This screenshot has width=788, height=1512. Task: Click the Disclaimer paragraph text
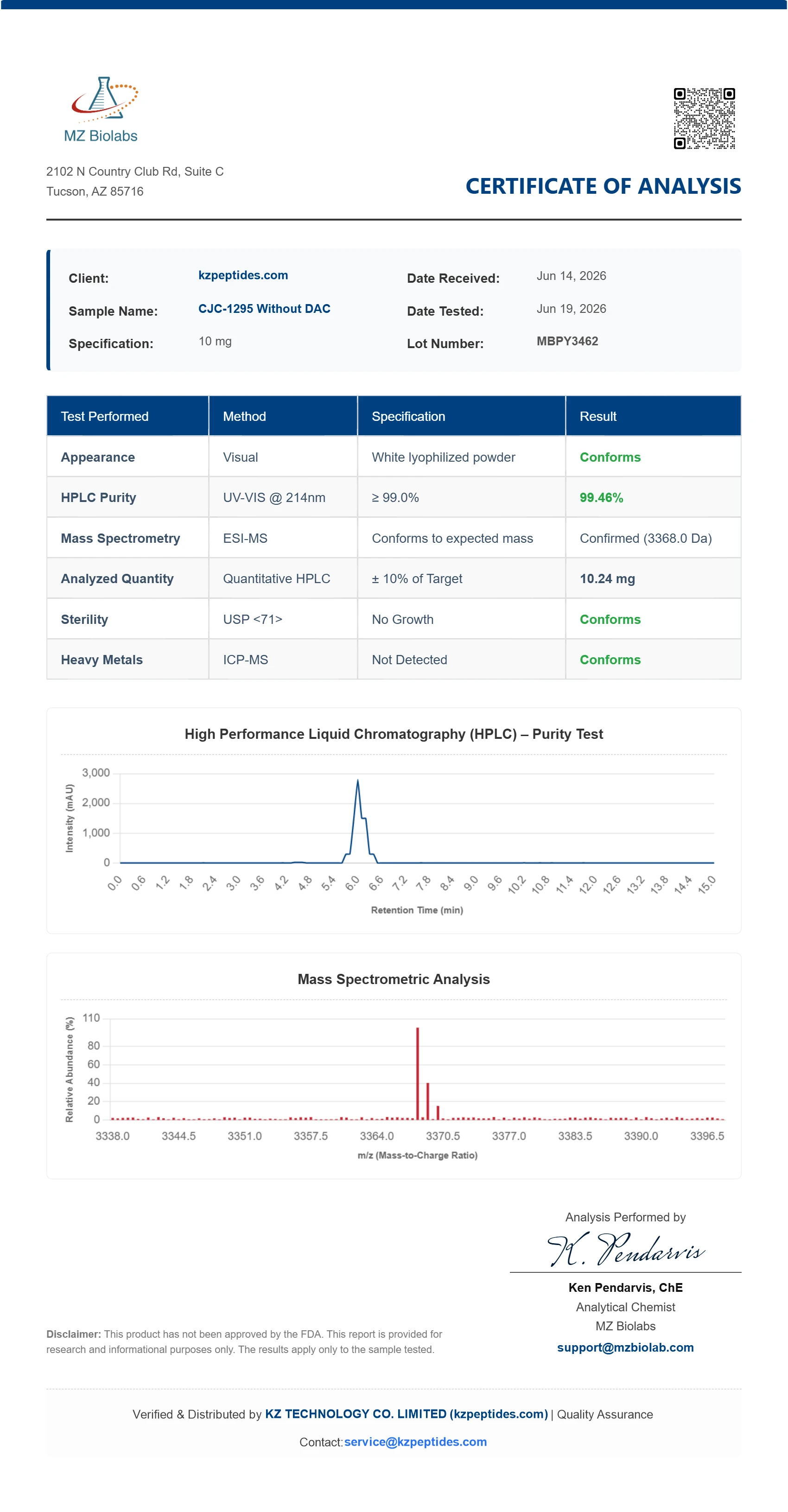pos(244,1342)
